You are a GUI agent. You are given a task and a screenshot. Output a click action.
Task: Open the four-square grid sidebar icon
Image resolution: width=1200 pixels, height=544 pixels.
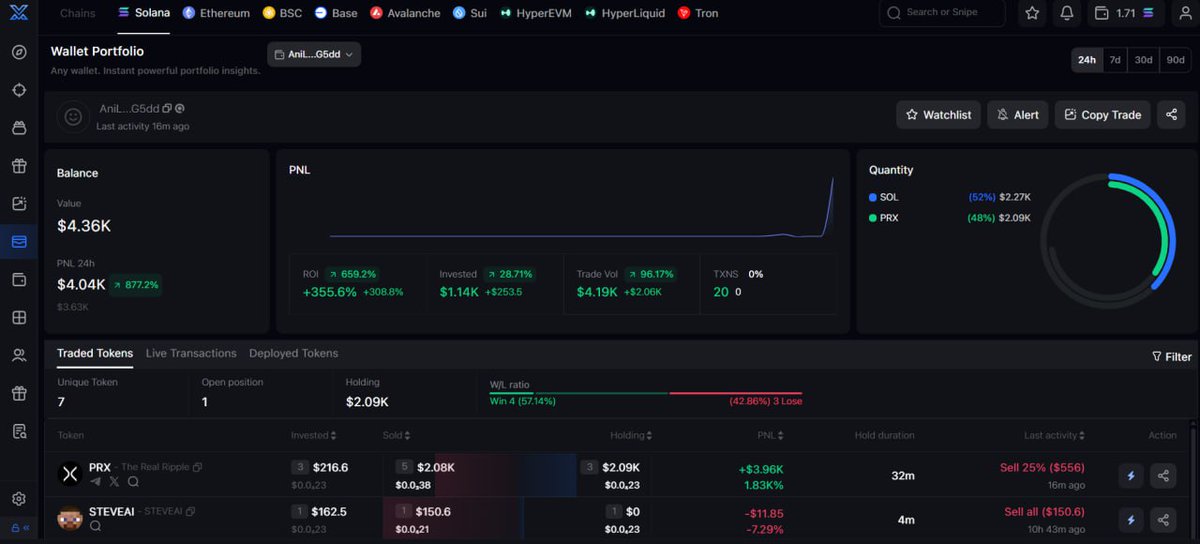[x=19, y=317]
